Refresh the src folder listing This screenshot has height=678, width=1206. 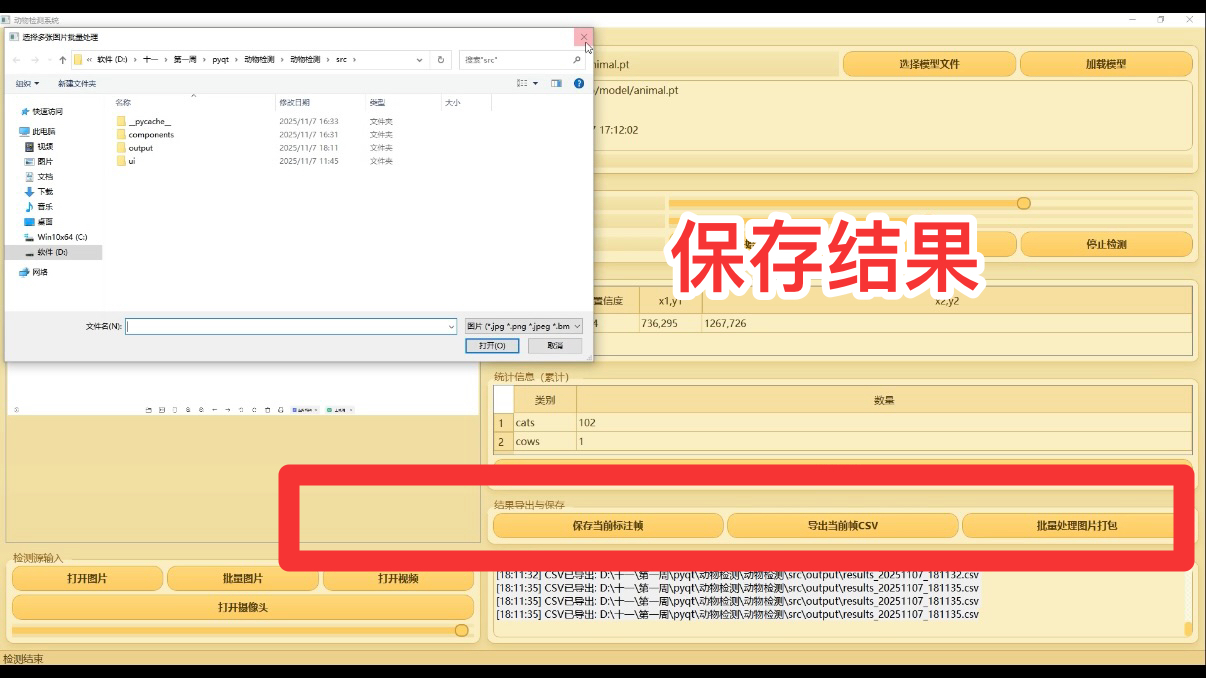click(442, 60)
